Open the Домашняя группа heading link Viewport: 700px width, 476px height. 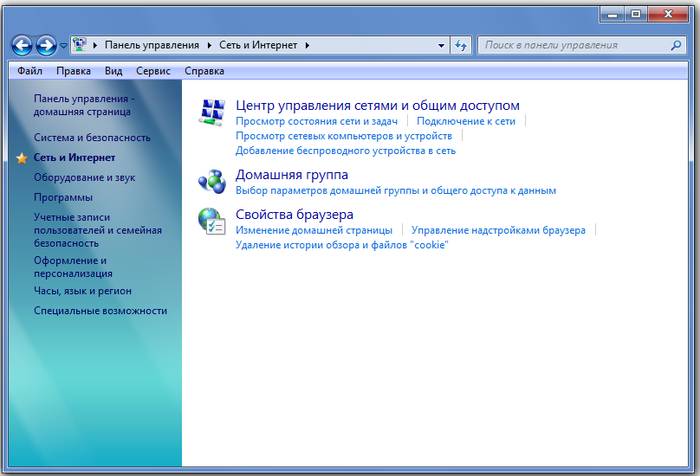(x=292, y=175)
